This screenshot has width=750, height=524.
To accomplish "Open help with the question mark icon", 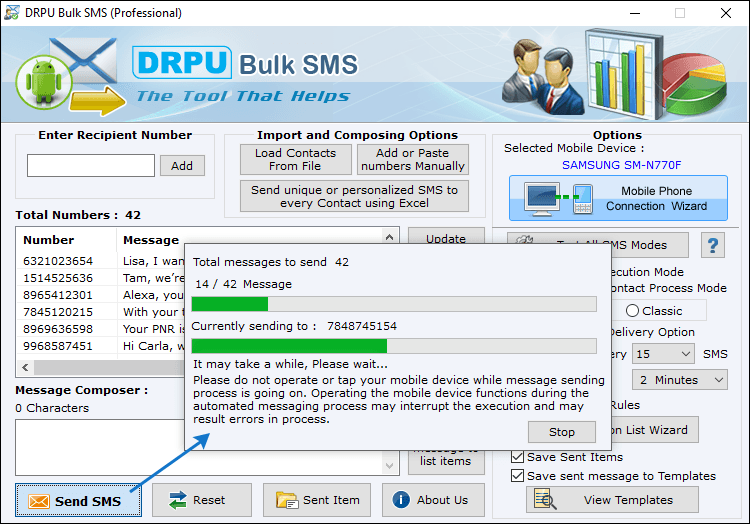I will click(x=713, y=245).
